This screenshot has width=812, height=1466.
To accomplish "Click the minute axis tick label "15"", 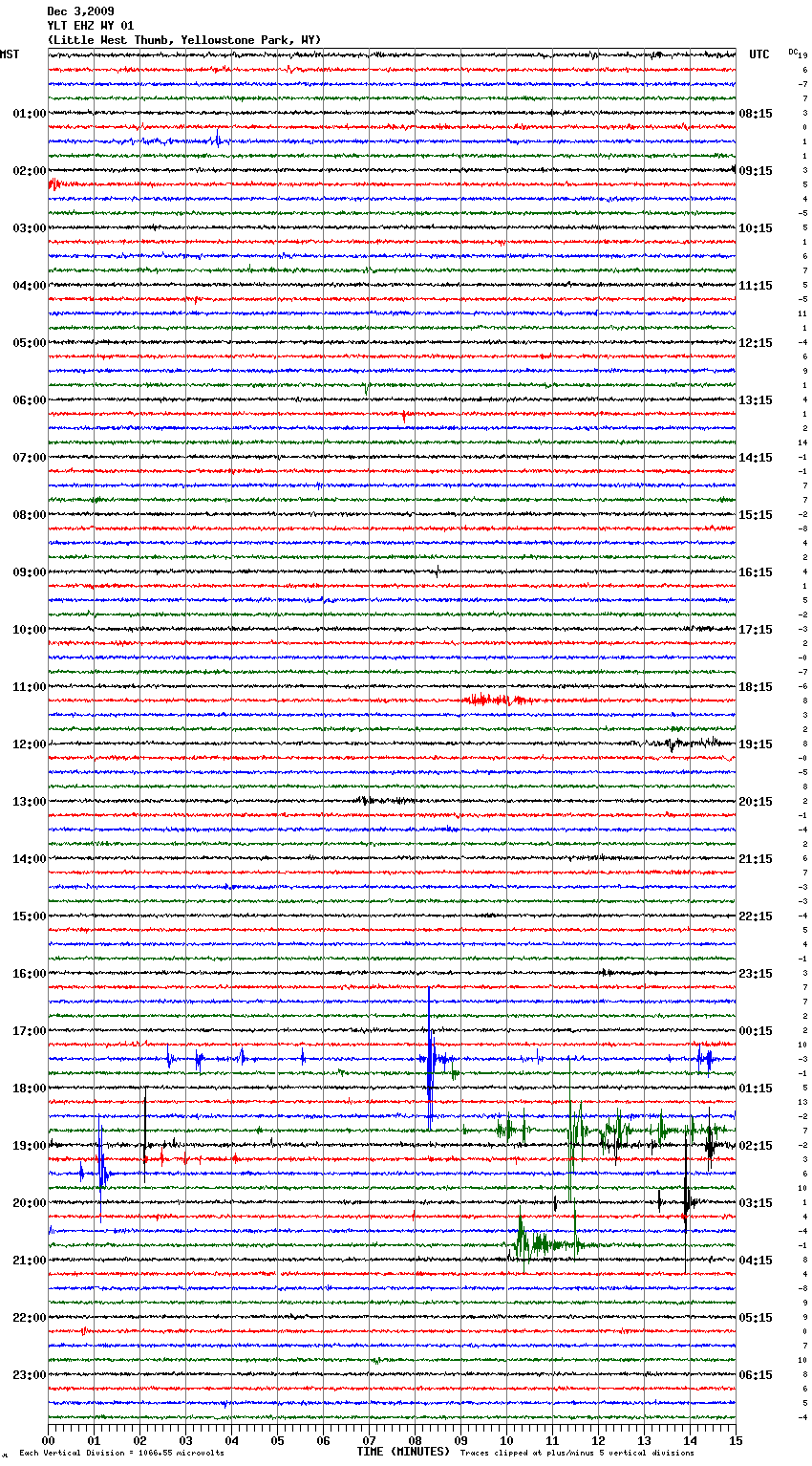I will click(736, 1439).
